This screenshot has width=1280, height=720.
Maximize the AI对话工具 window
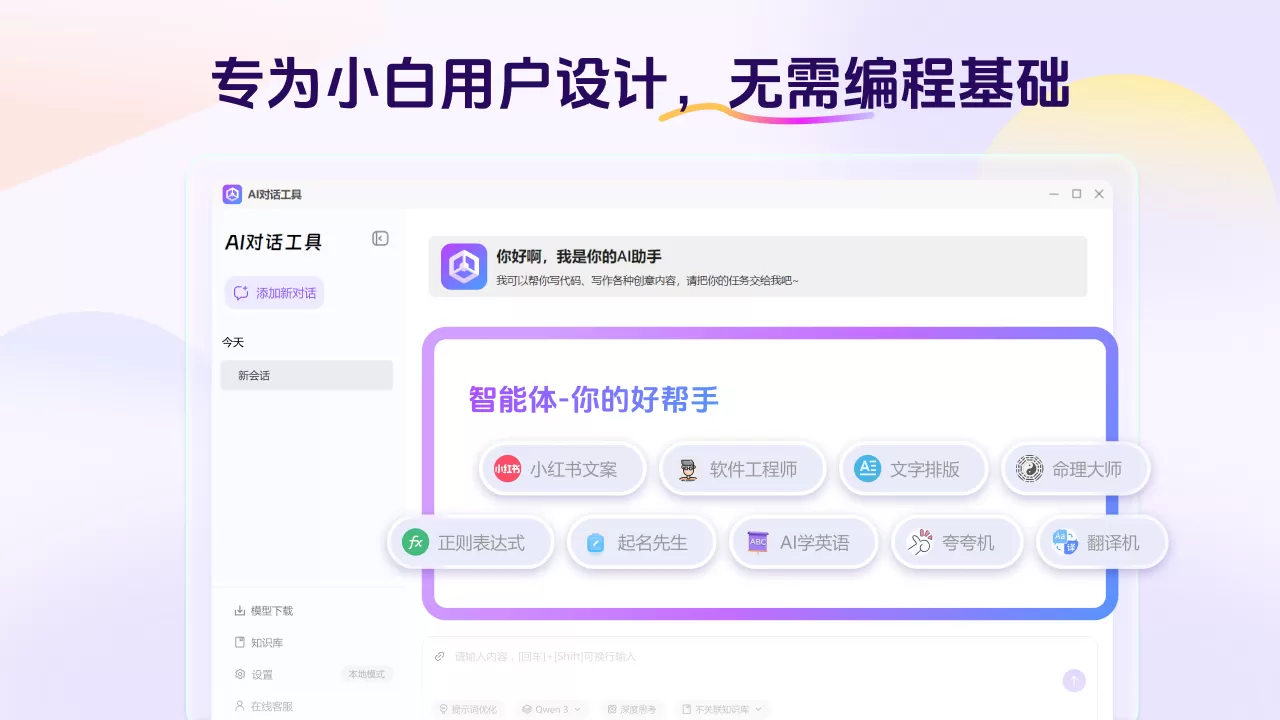click(x=1076, y=194)
